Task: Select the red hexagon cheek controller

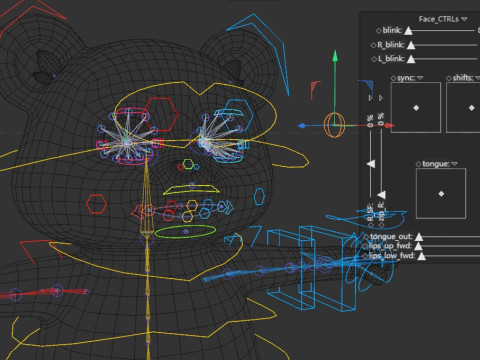Action: tap(97, 204)
